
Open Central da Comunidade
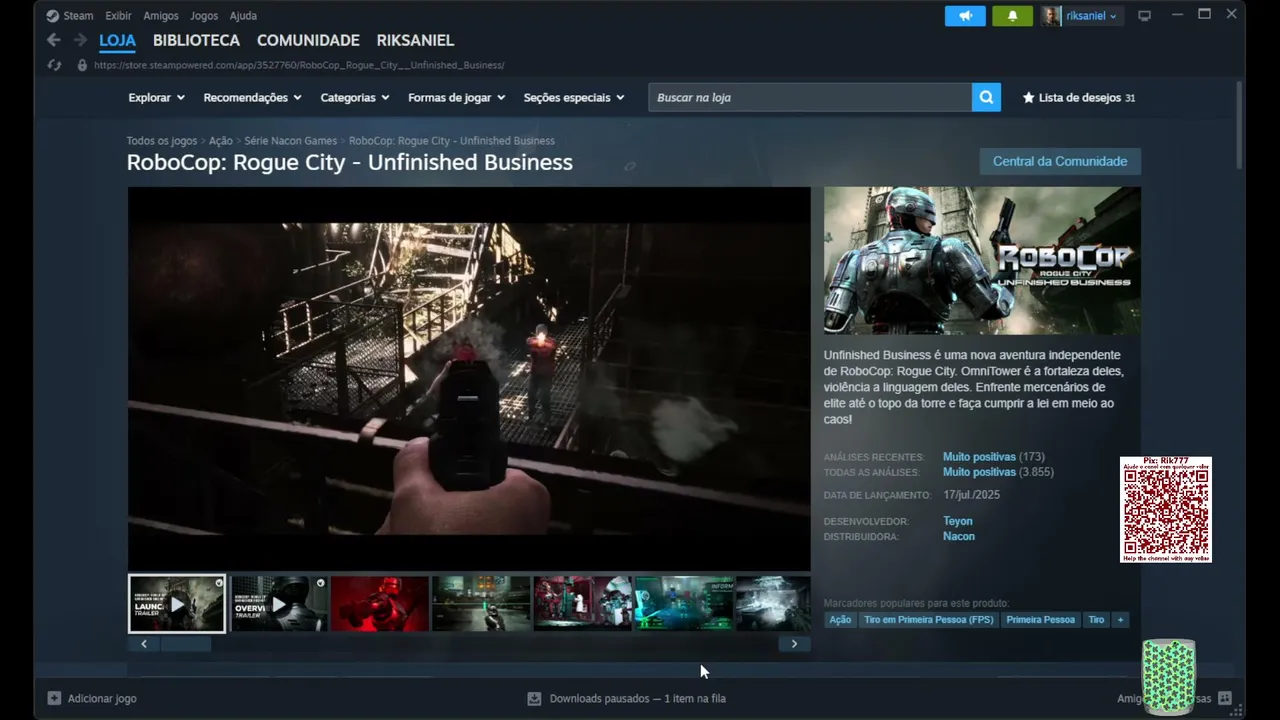pyautogui.click(x=1060, y=161)
